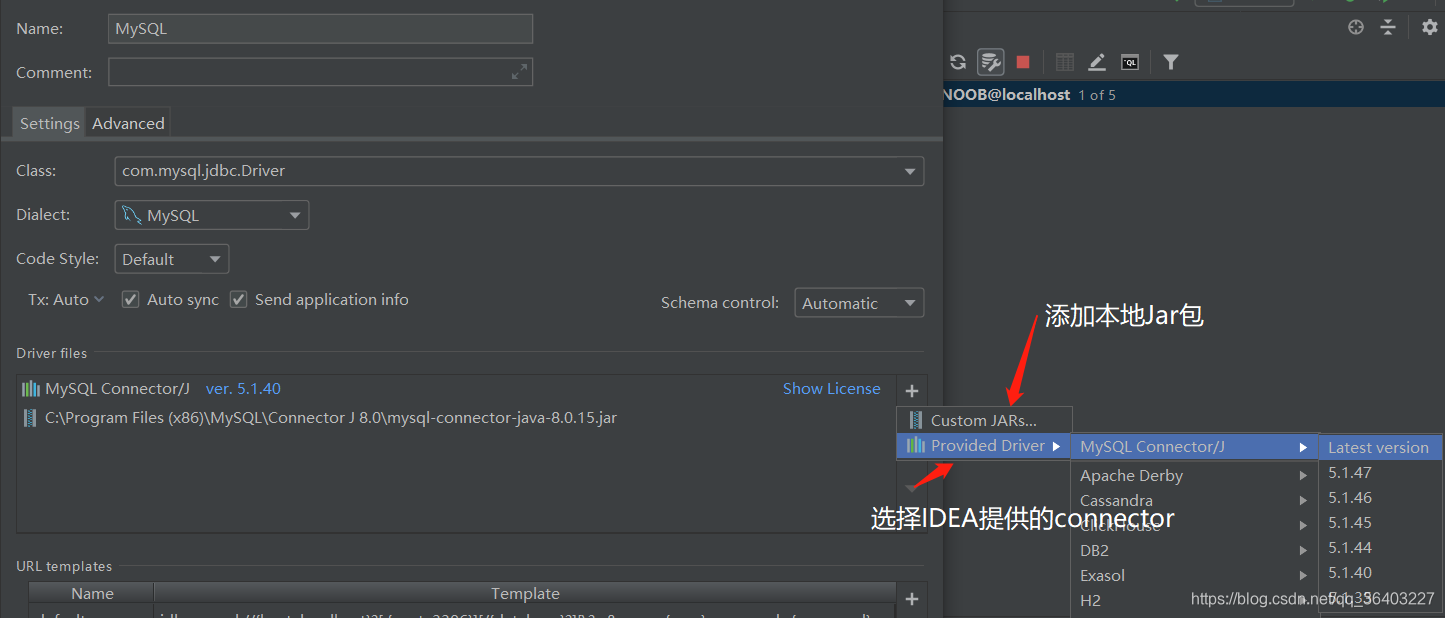1445x618 pixels.
Task: Click the Show License link
Action: (x=831, y=388)
